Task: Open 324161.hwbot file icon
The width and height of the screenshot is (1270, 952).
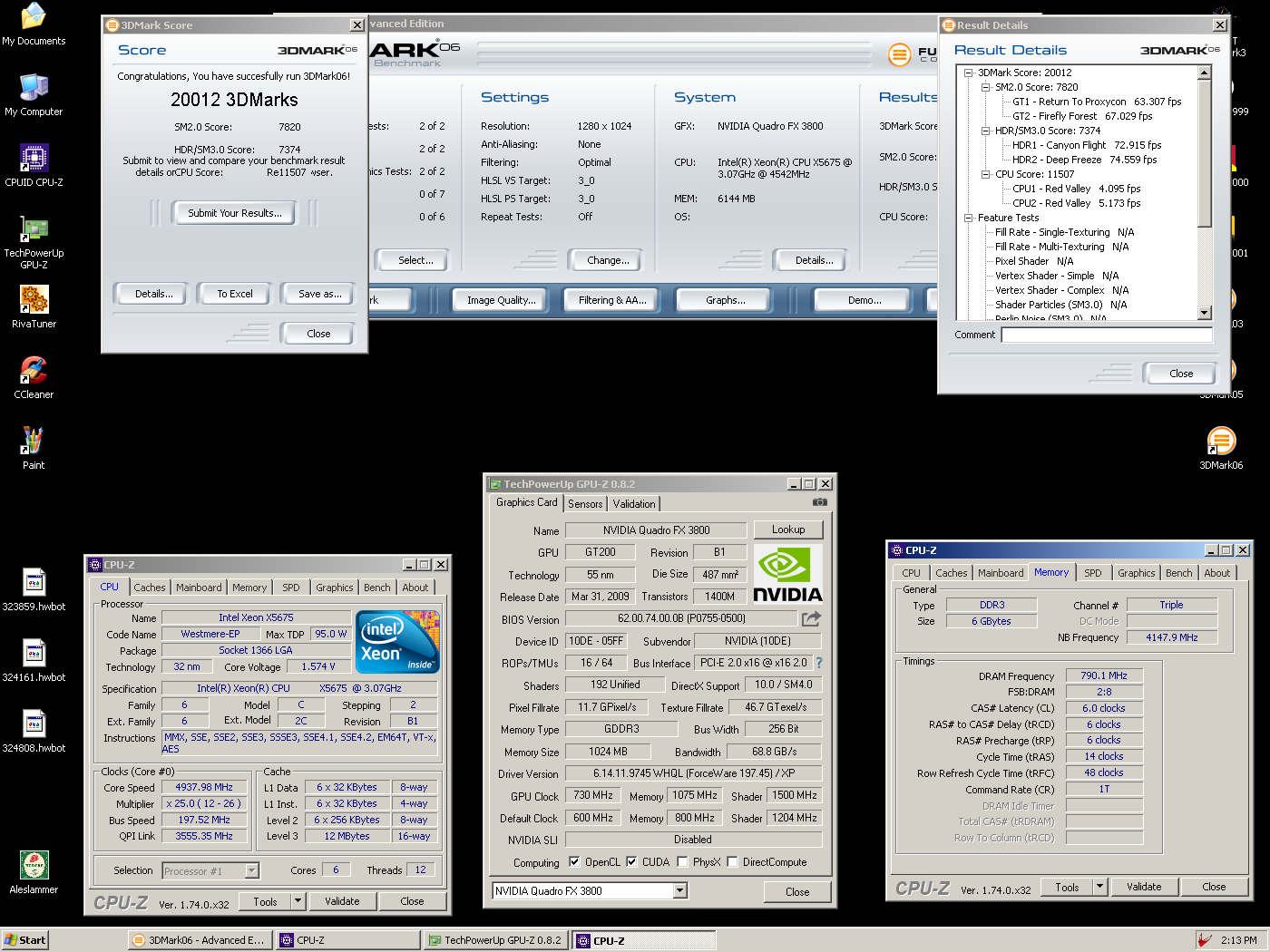Action: (x=34, y=660)
